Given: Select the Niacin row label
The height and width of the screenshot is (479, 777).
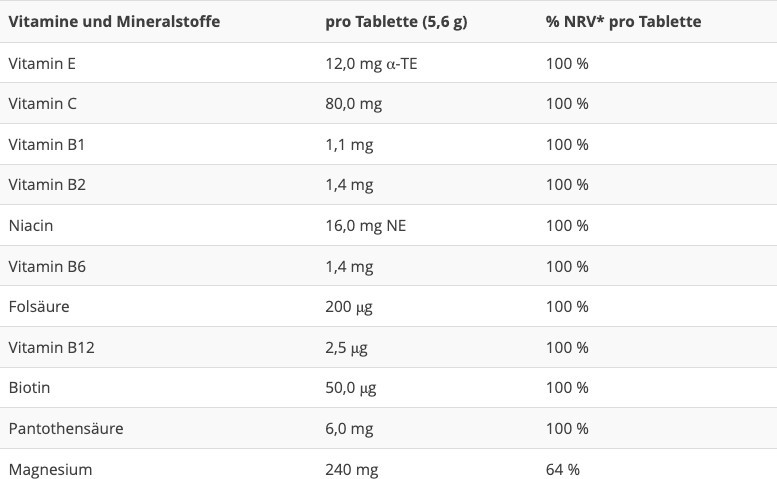Looking at the screenshot, I should pos(30,225).
